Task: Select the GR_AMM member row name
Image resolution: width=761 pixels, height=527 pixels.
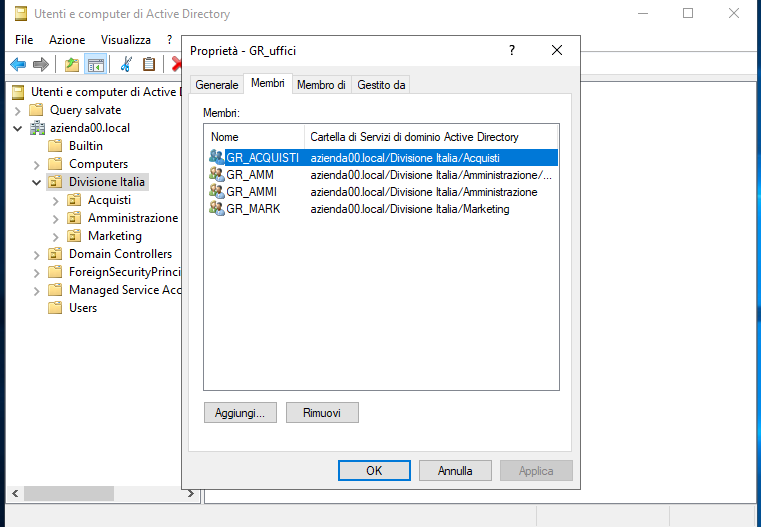Action: [250, 175]
